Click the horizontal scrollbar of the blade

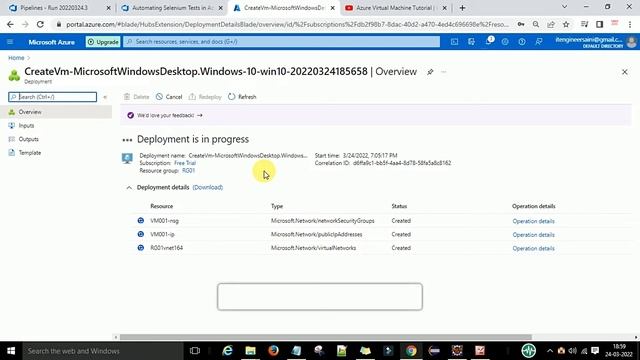click(x=325, y=337)
